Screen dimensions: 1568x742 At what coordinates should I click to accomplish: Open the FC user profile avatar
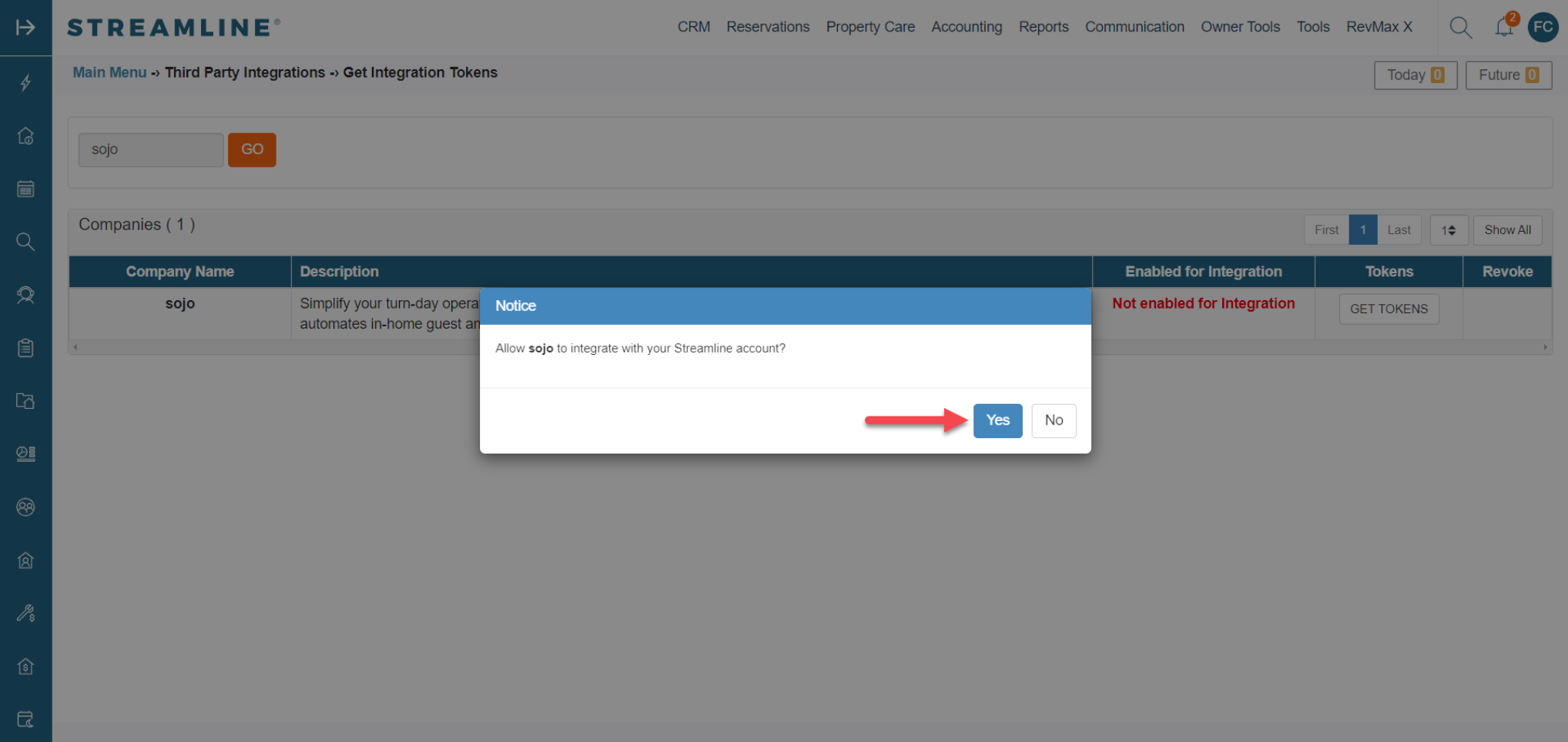[x=1543, y=28]
